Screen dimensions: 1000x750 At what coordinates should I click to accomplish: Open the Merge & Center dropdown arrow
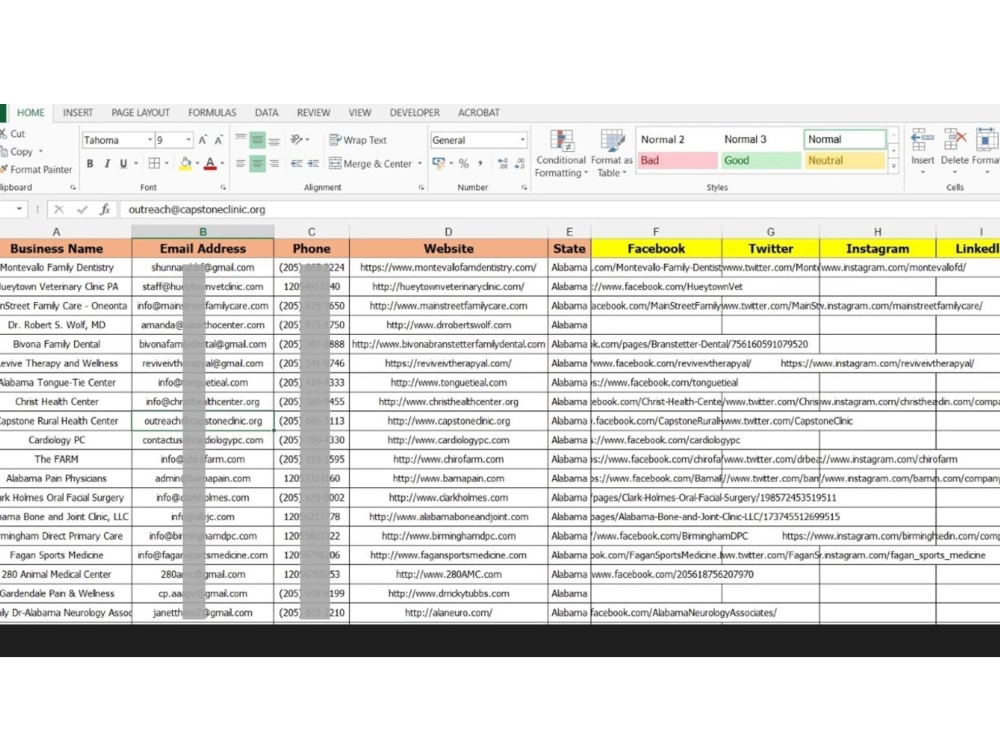coord(420,164)
